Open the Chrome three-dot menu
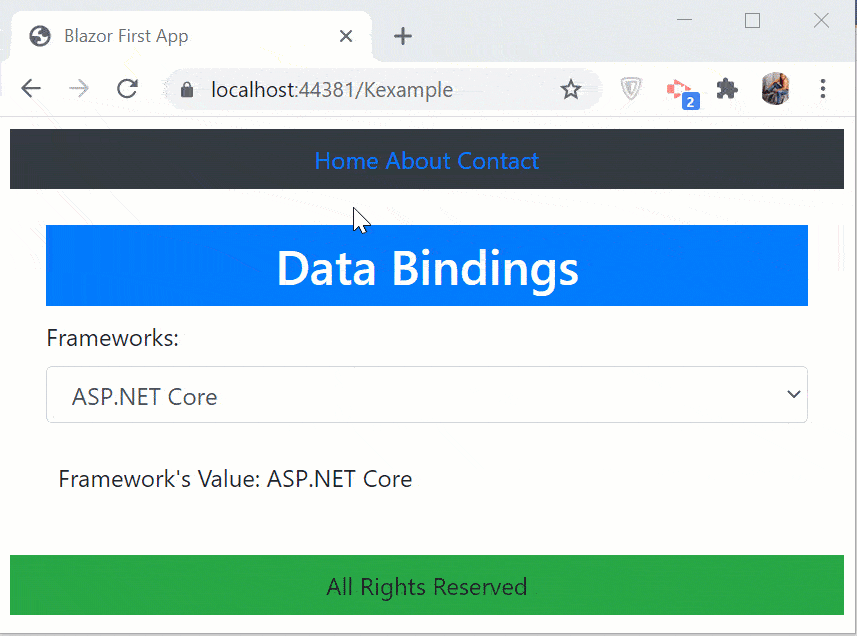The width and height of the screenshot is (857, 636). [823, 89]
